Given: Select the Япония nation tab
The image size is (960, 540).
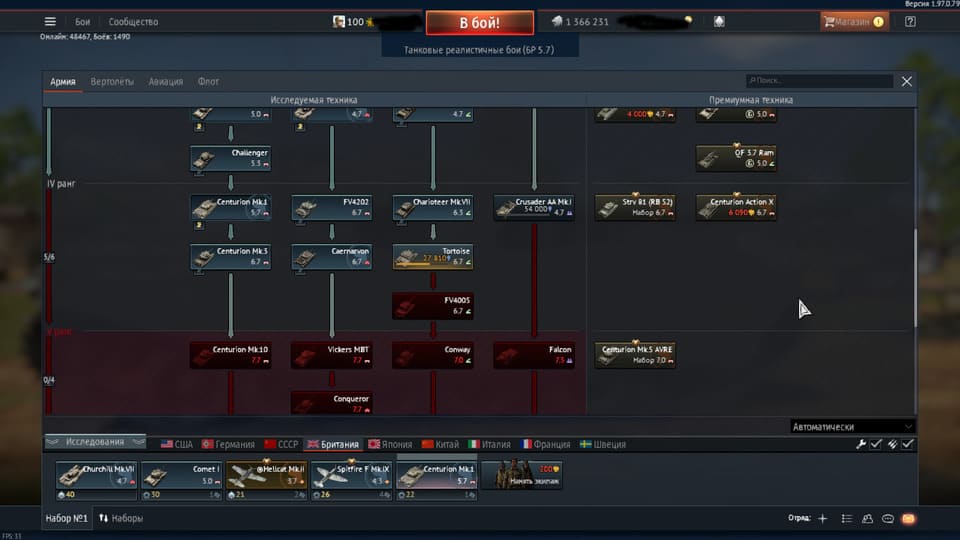Looking at the screenshot, I should point(390,444).
